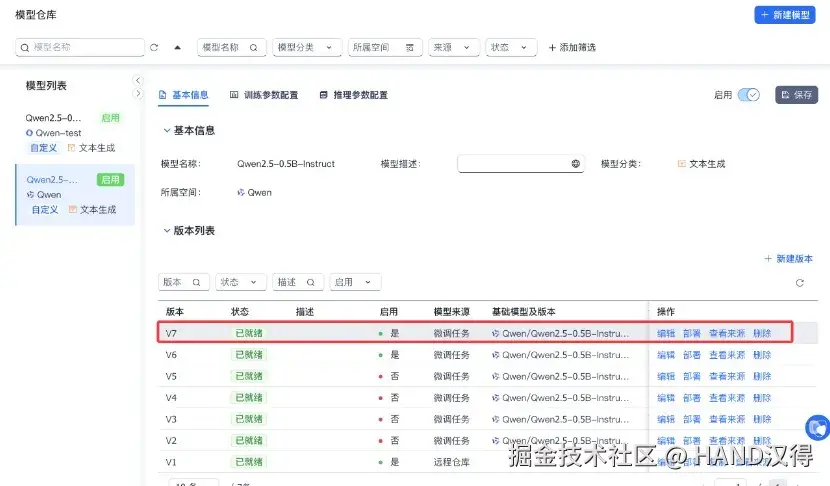Click the 模型来源 column header
This screenshot has width=830, height=486.
click(x=452, y=312)
